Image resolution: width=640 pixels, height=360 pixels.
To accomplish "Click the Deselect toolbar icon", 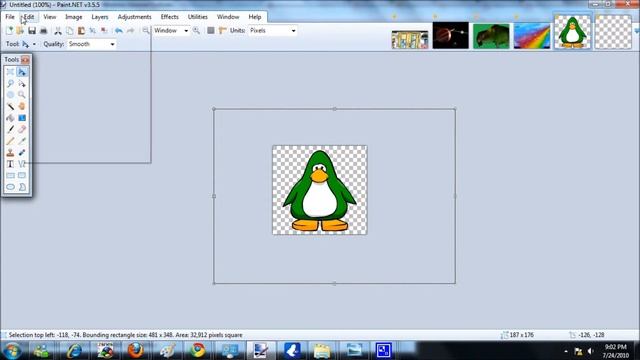I will click(x=104, y=31).
